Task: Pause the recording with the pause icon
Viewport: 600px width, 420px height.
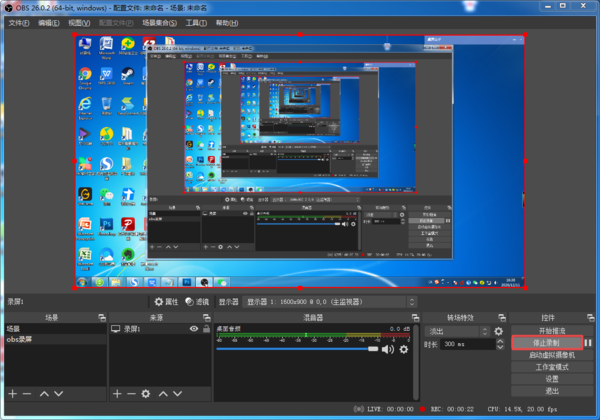Action: click(x=588, y=342)
